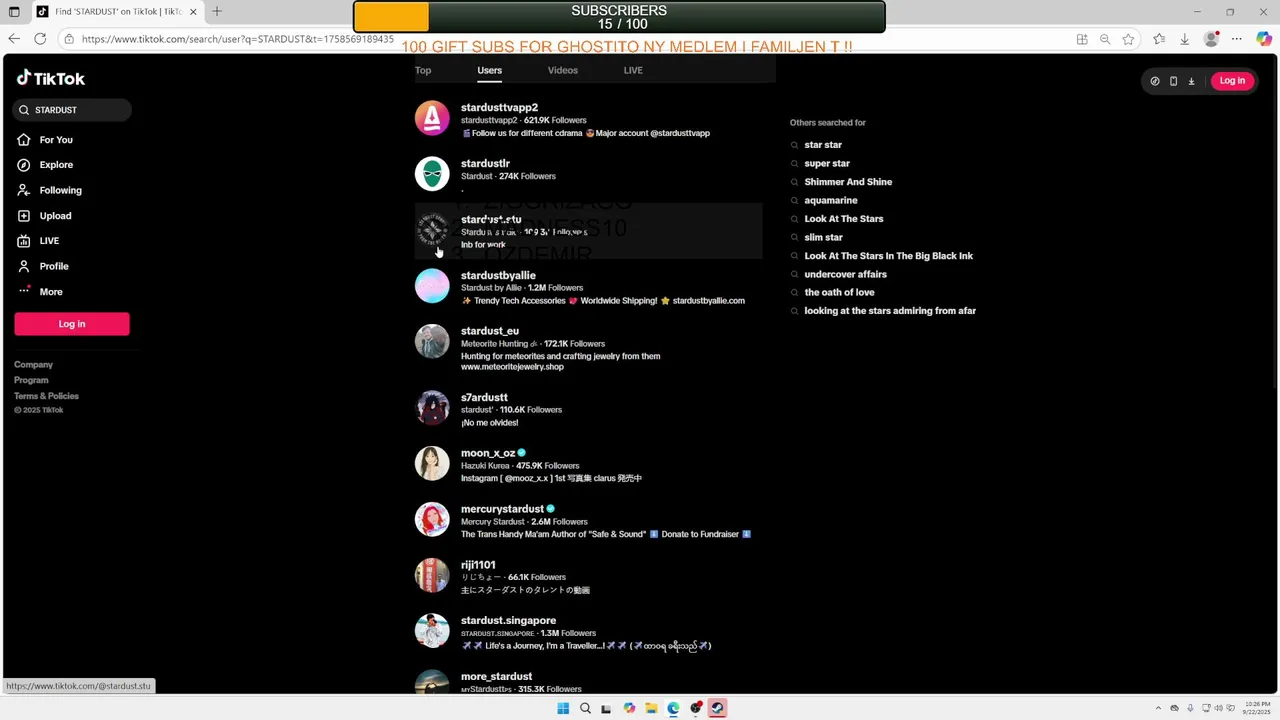Image resolution: width=1280 pixels, height=720 pixels.
Task: Reload the page
Action: 40,39
